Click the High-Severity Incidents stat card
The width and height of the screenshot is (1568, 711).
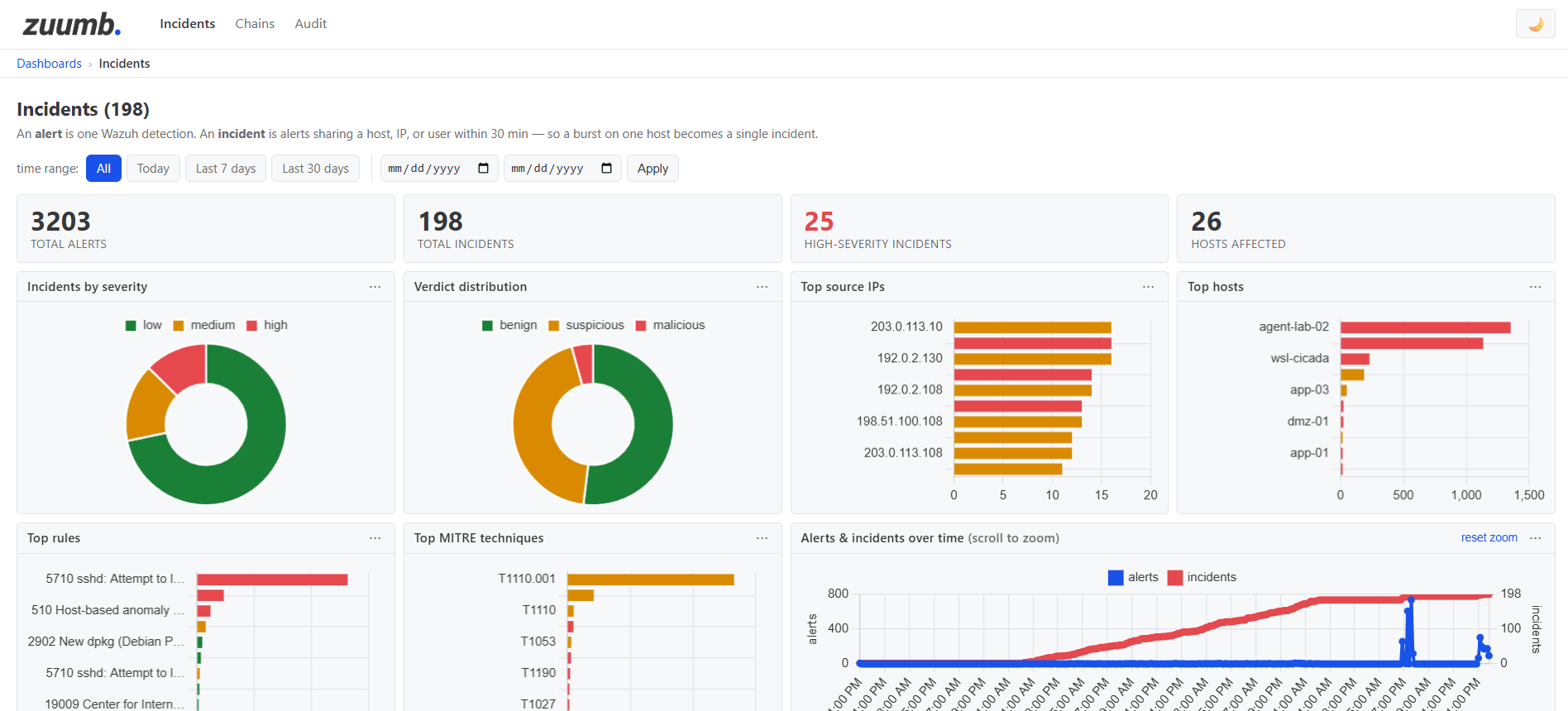(979, 229)
